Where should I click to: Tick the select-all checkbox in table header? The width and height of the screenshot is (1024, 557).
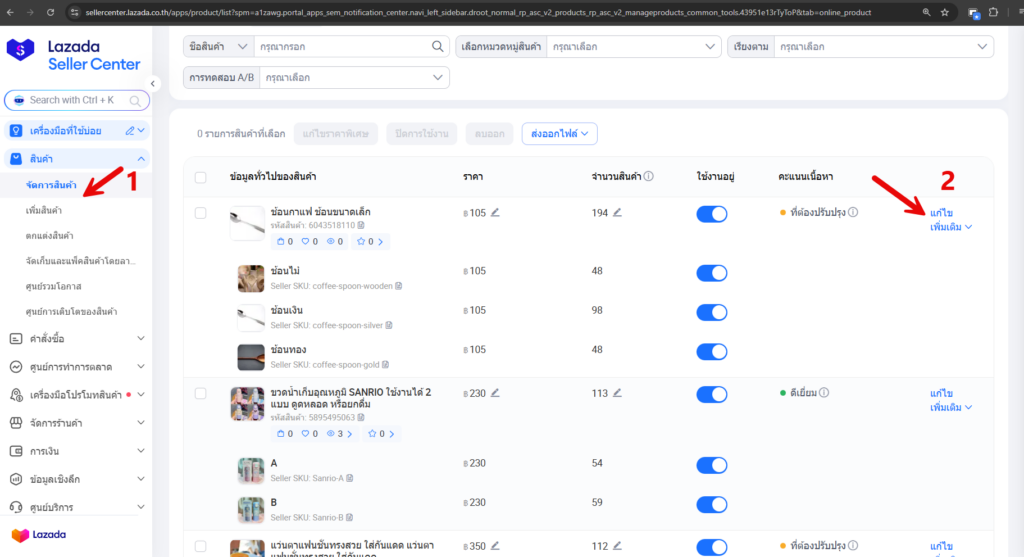201,177
